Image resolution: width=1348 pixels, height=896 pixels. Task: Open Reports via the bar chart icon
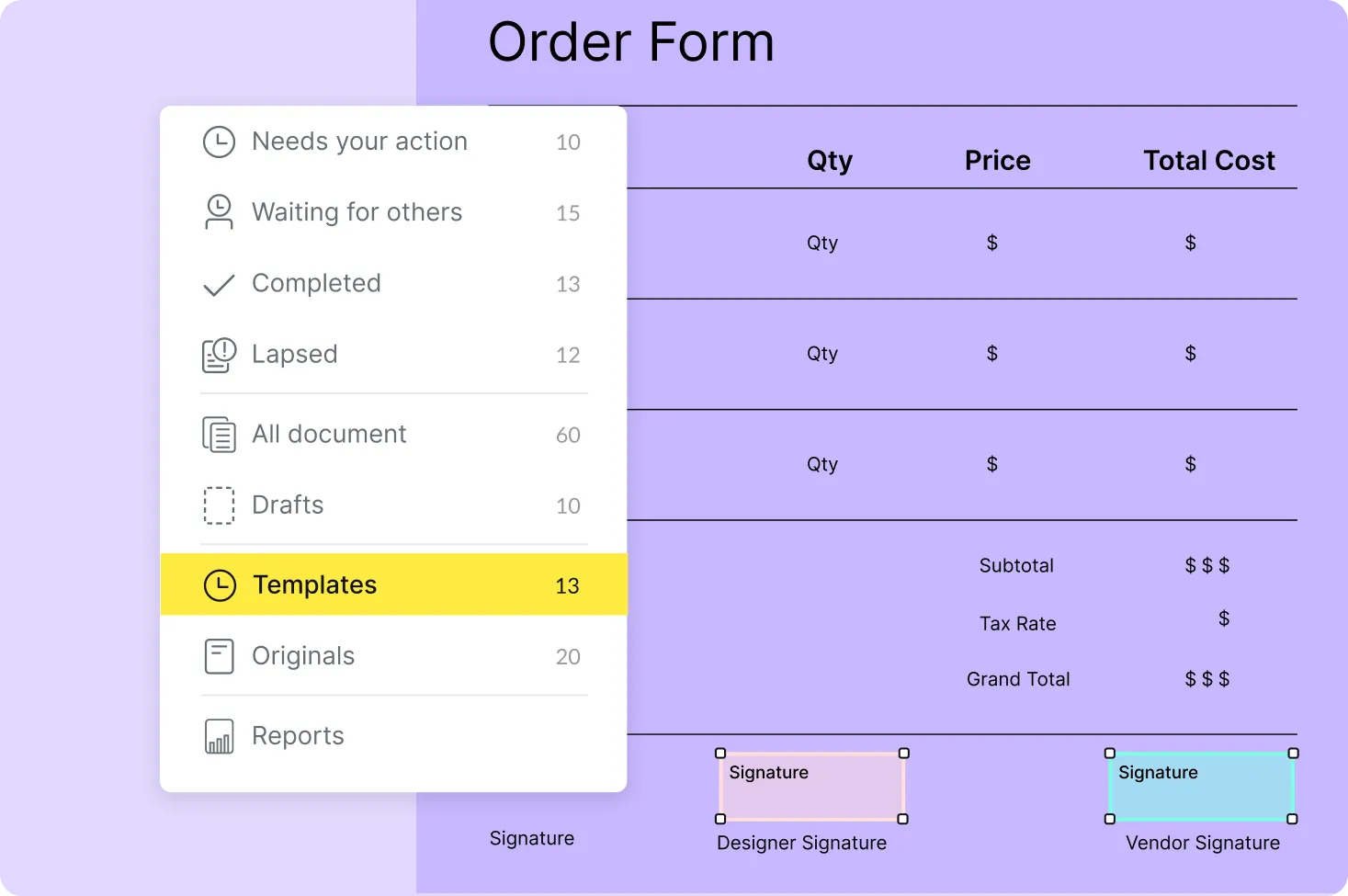point(219,735)
